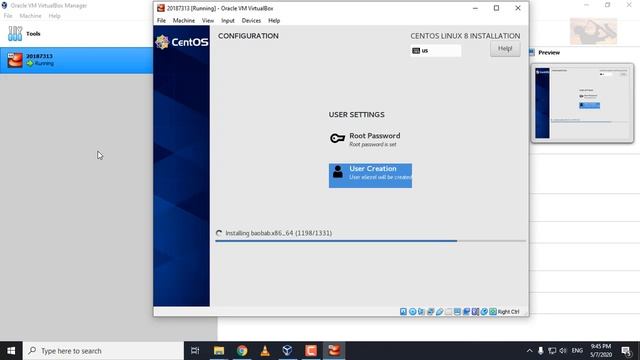640x360 pixels.
Task: Click network icon in system tray
Action: pyautogui.click(x=552, y=351)
